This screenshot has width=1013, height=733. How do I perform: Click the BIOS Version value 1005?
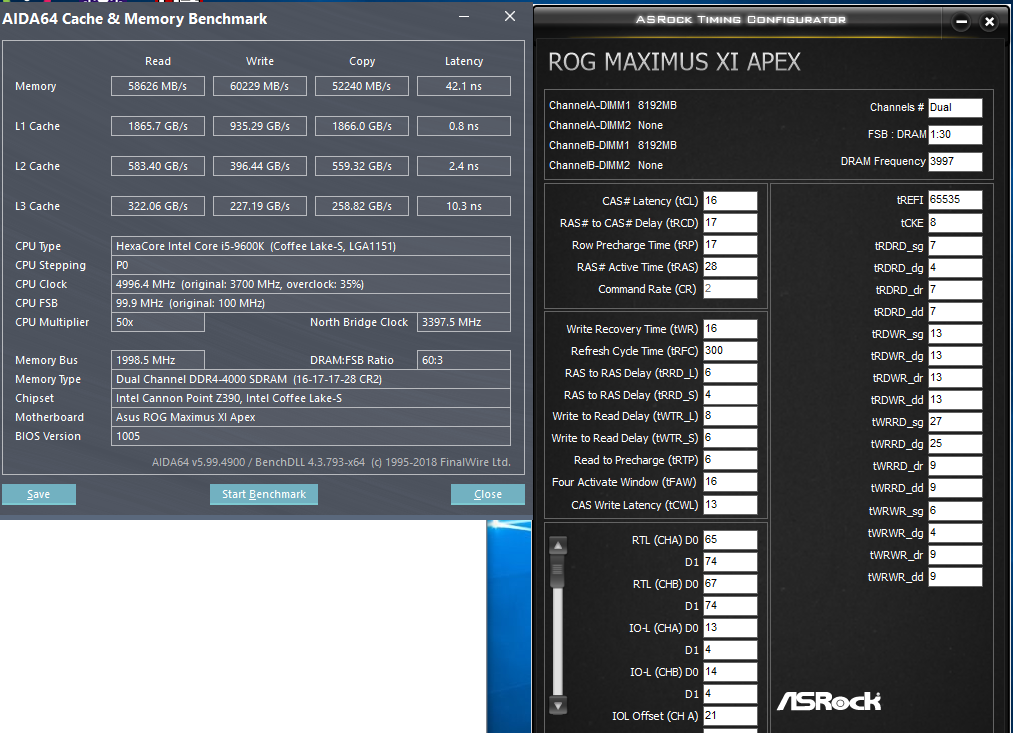pos(311,437)
